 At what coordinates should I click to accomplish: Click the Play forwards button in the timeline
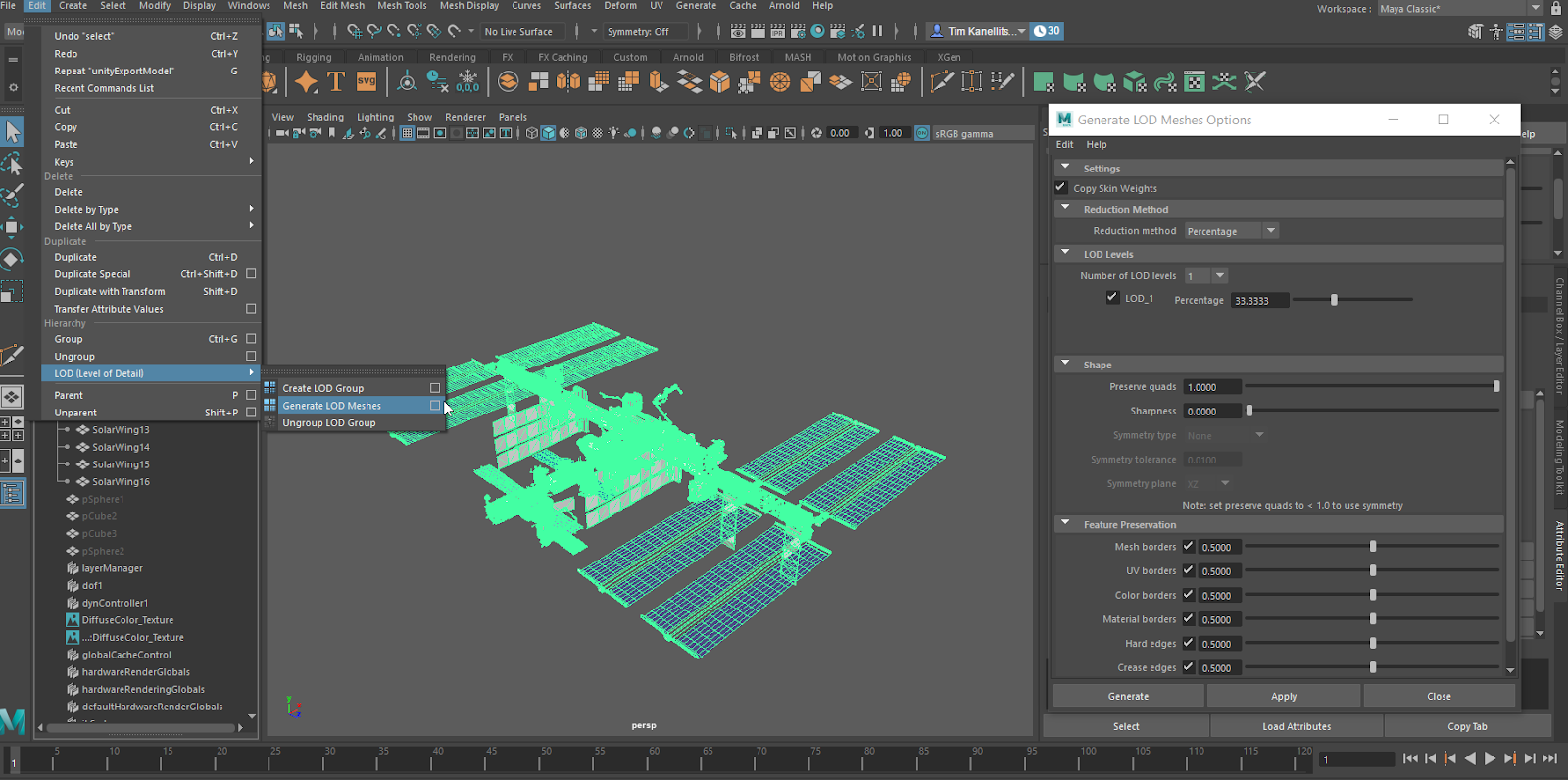point(1490,758)
